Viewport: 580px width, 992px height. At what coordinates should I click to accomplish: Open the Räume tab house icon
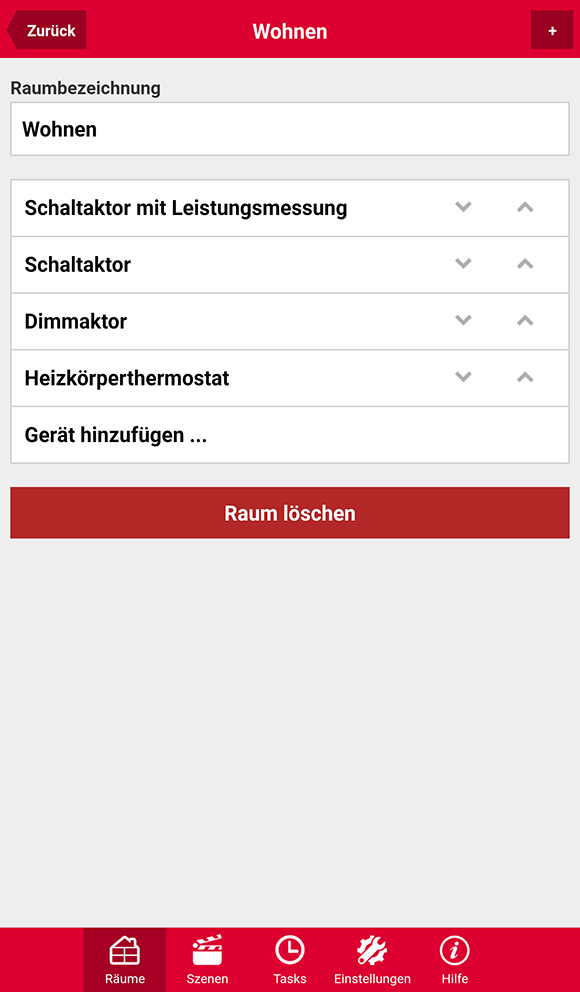[125, 950]
